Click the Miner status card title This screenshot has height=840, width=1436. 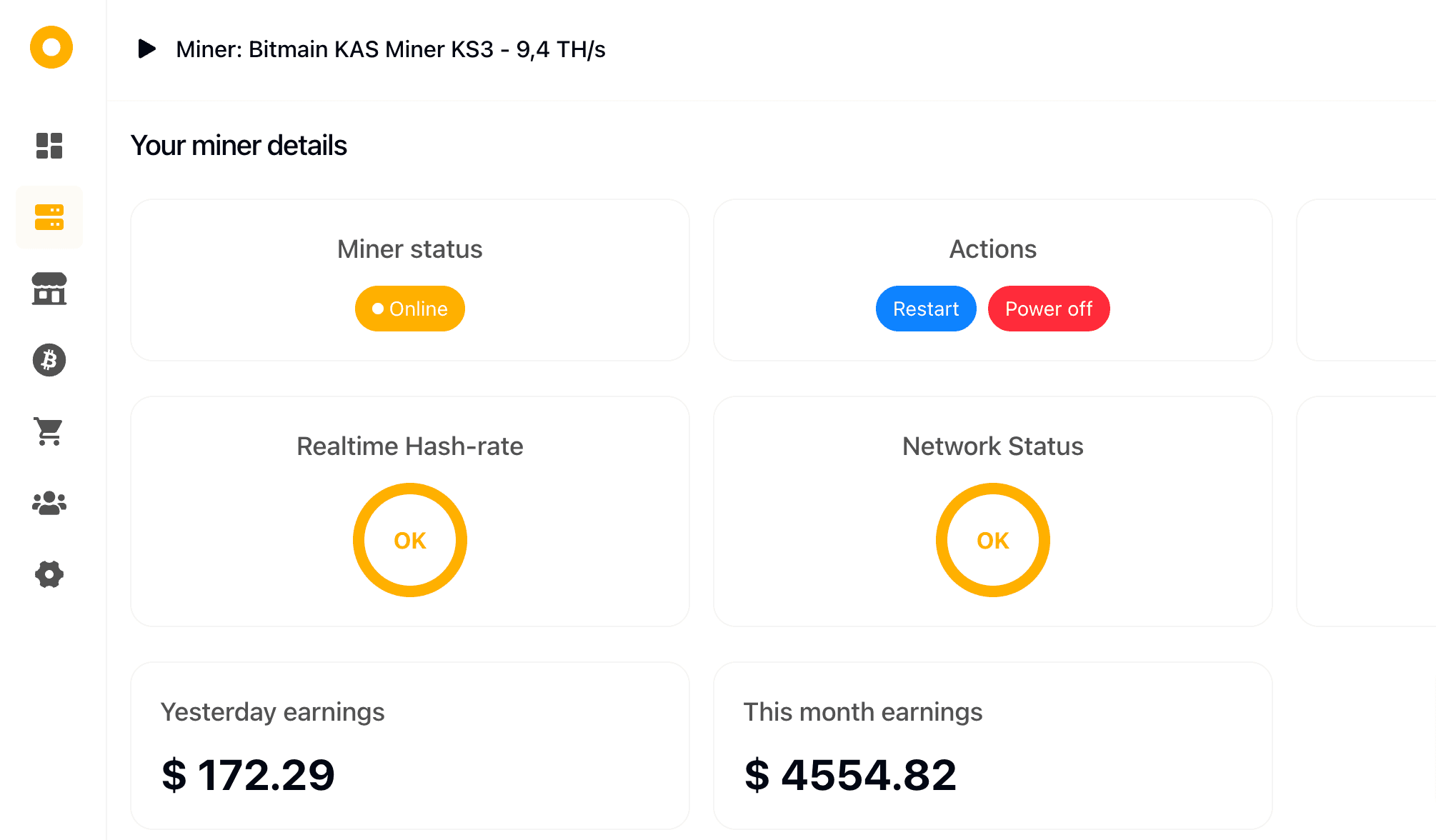click(x=409, y=249)
